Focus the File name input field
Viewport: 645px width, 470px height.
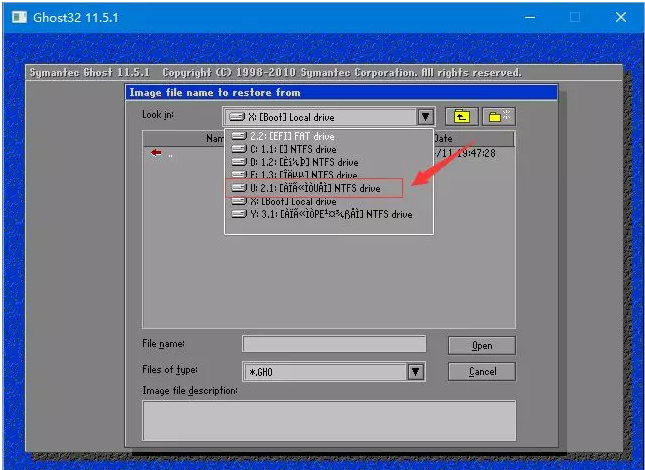click(x=334, y=344)
